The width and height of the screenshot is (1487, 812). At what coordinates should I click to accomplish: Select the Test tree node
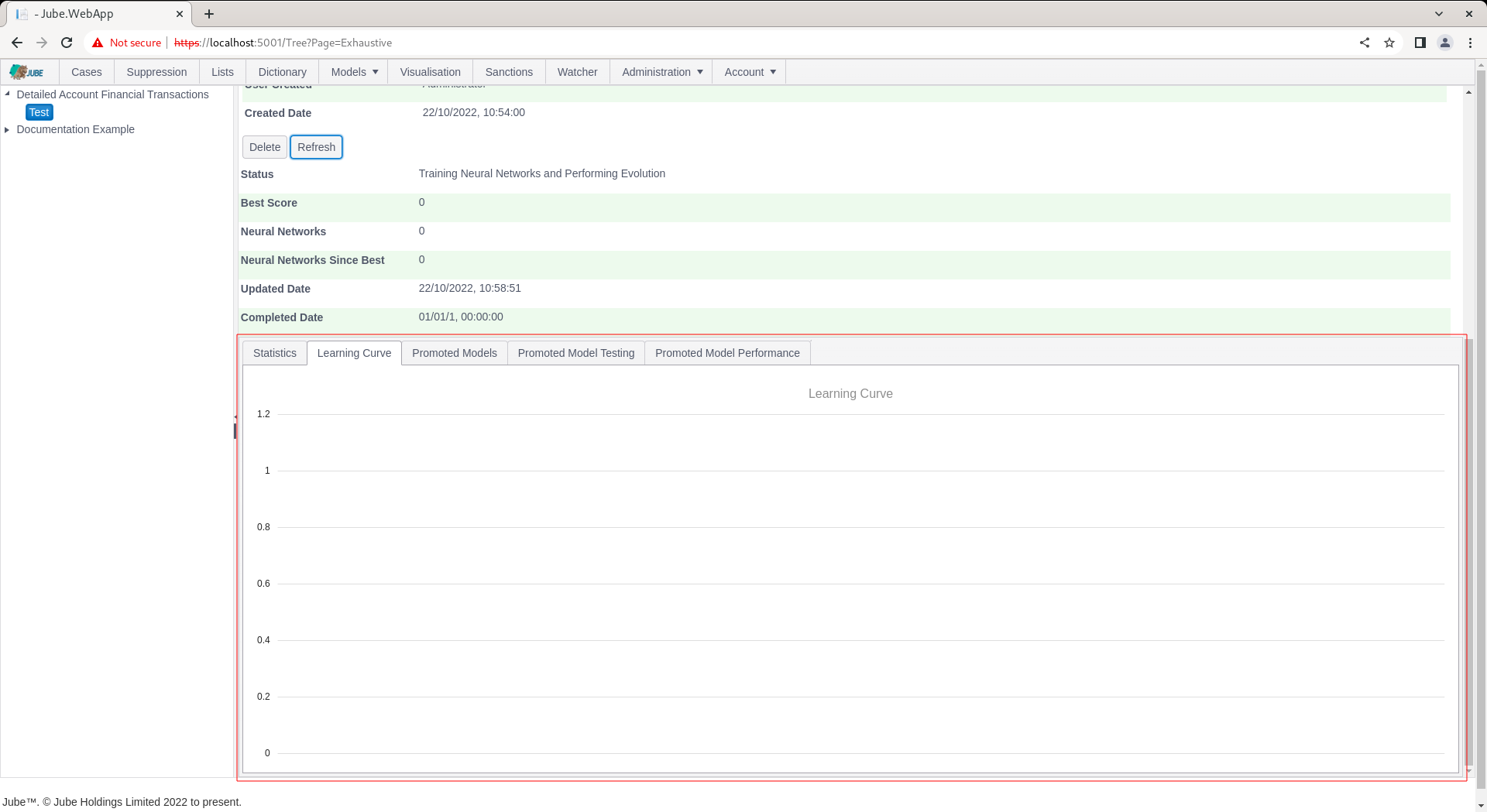pyautogui.click(x=39, y=112)
